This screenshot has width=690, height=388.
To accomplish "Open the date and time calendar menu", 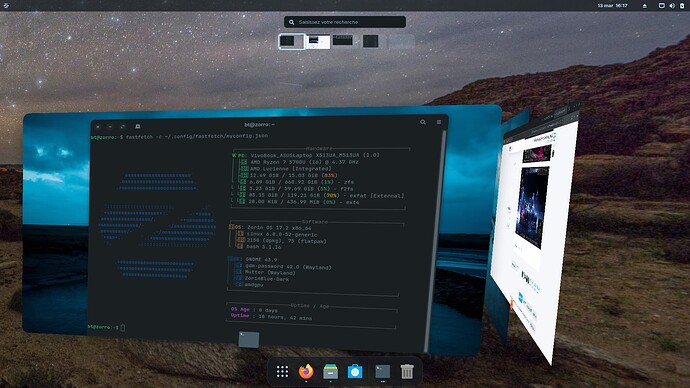I will (x=612, y=6).
